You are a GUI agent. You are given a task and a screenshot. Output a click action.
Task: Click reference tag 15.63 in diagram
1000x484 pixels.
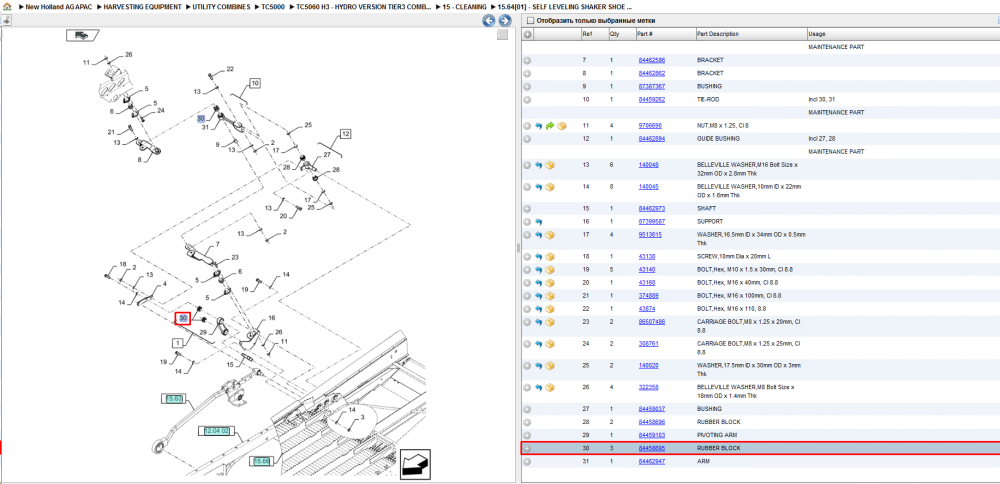[174, 399]
